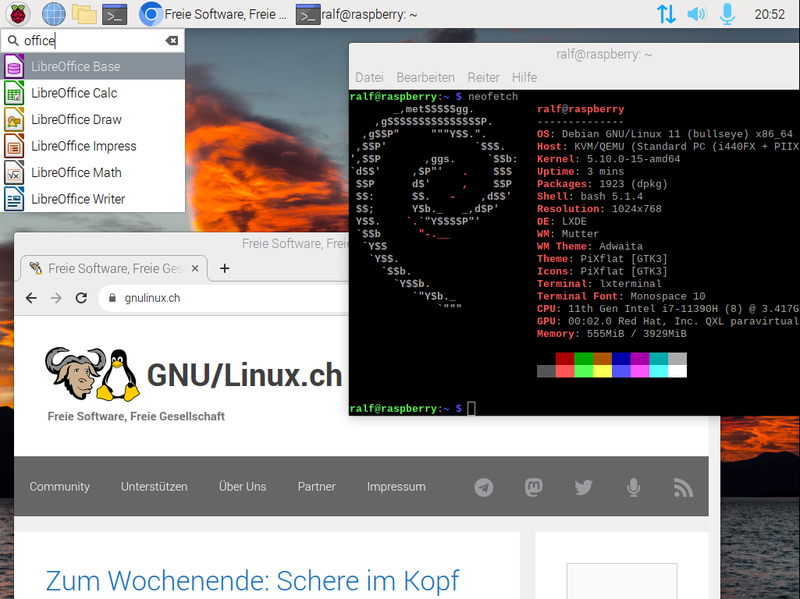Open the Impressum nav item
This screenshot has height=599, width=800.
click(x=396, y=487)
